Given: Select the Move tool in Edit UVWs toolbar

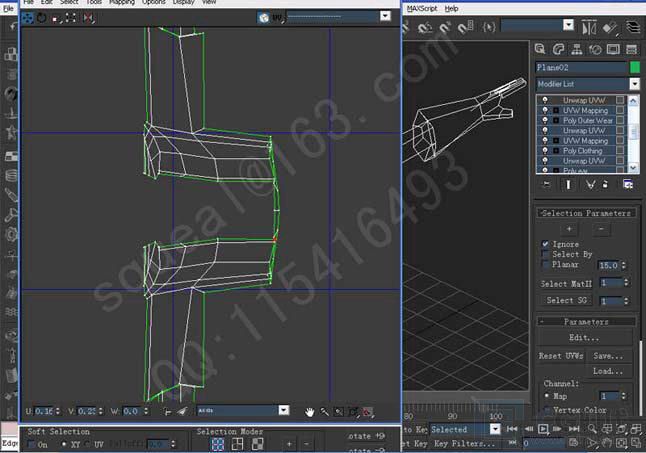Looking at the screenshot, I should point(28,18).
